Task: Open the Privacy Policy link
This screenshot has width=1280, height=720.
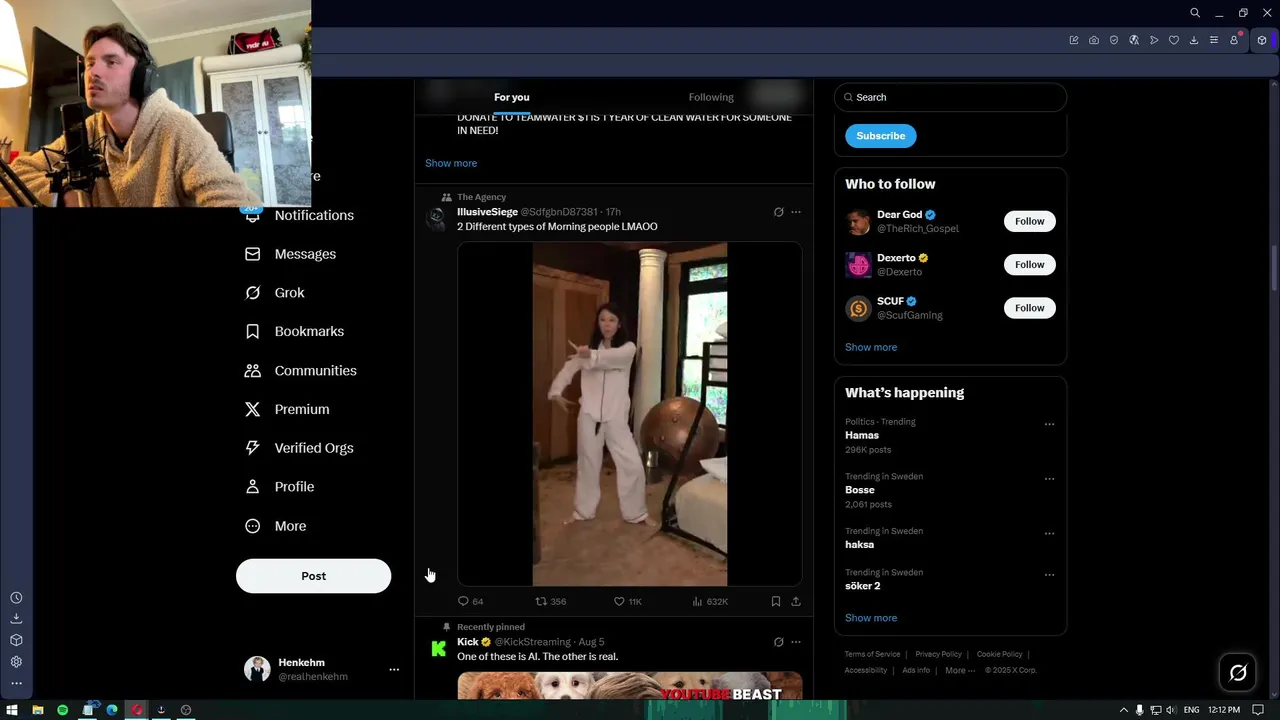Action: [938, 654]
